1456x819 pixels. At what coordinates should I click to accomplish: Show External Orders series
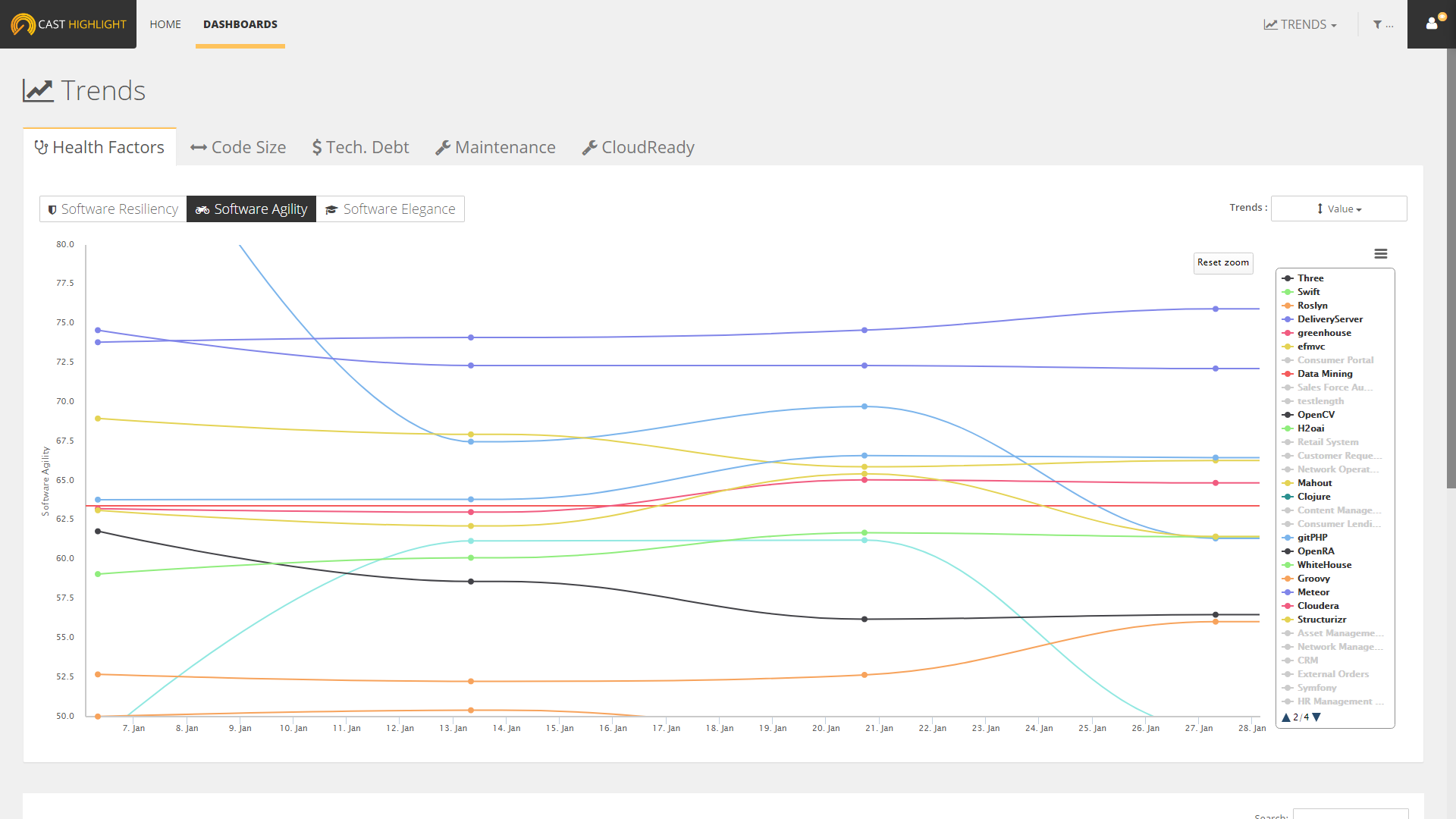pyautogui.click(x=1326, y=674)
